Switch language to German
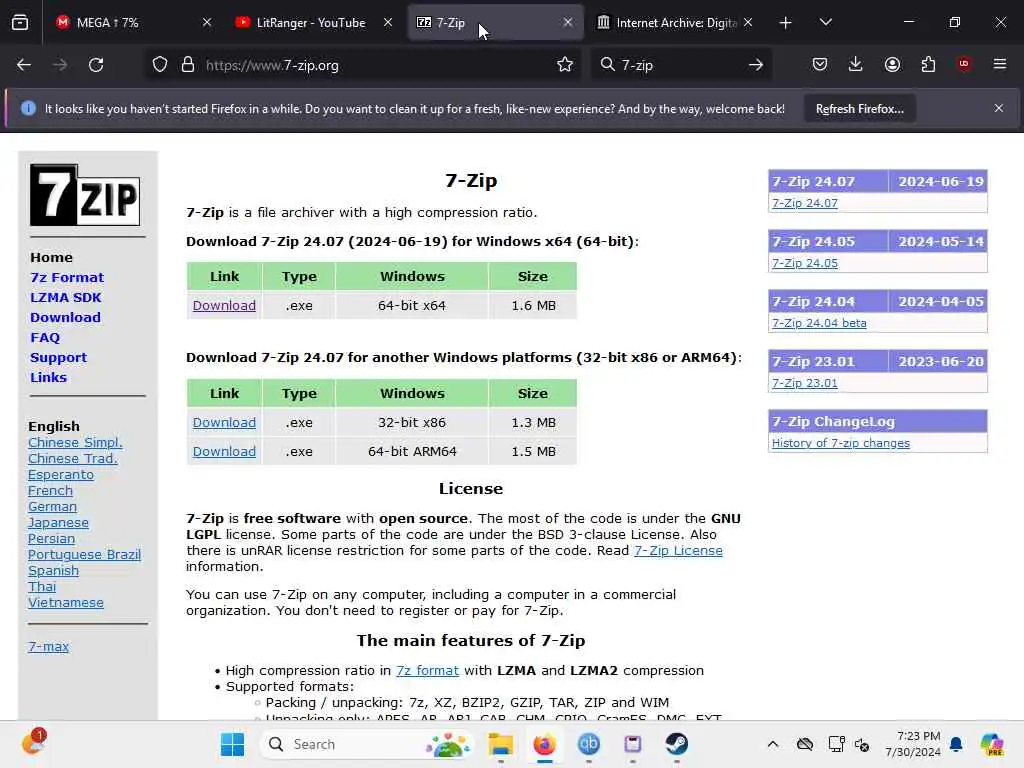Viewport: 1024px width, 768px height. [x=52, y=507]
